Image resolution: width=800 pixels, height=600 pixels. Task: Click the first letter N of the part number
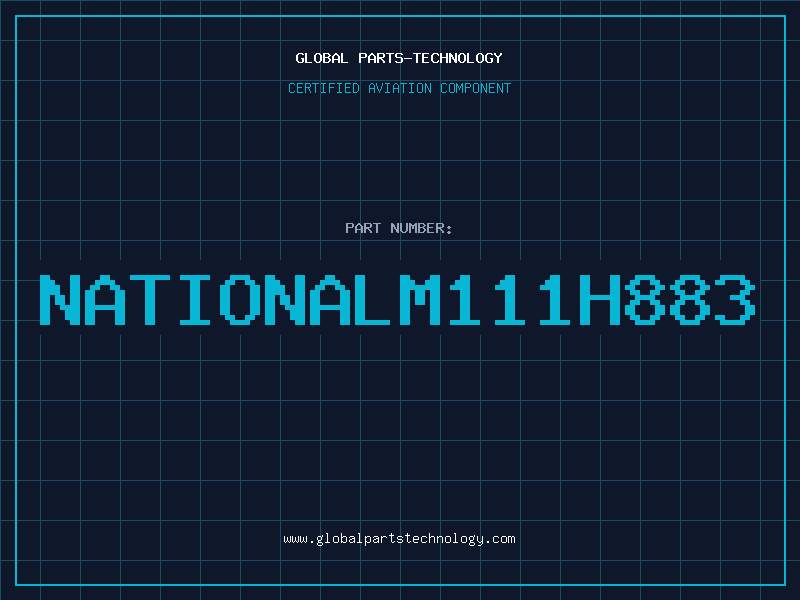58,300
